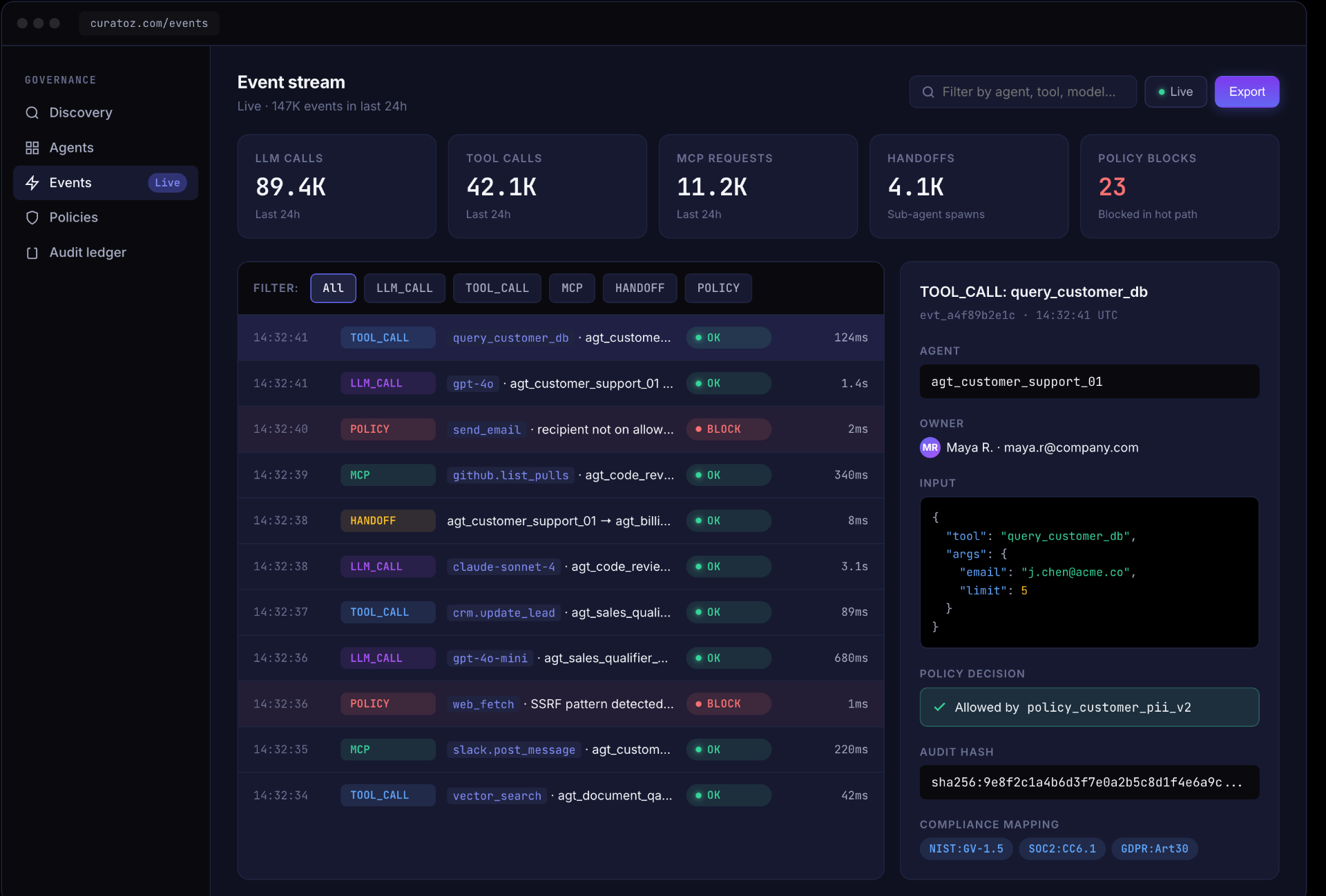Click the gpt-4o model tag
The width and height of the screenshot is (1326, 896).
(473, 384)
